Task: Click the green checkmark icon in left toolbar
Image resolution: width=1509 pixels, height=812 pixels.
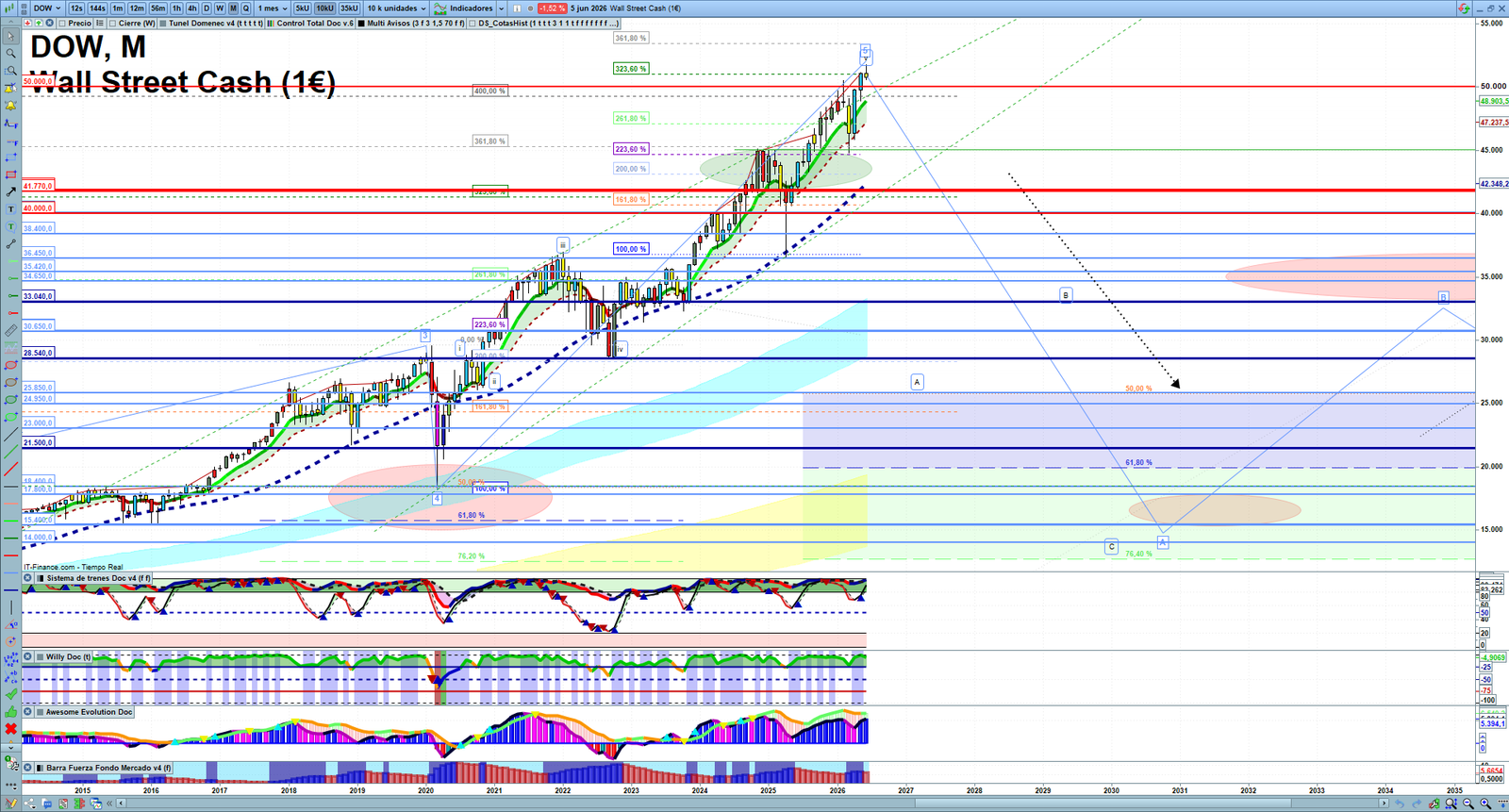Action: [x=10, y=694]
